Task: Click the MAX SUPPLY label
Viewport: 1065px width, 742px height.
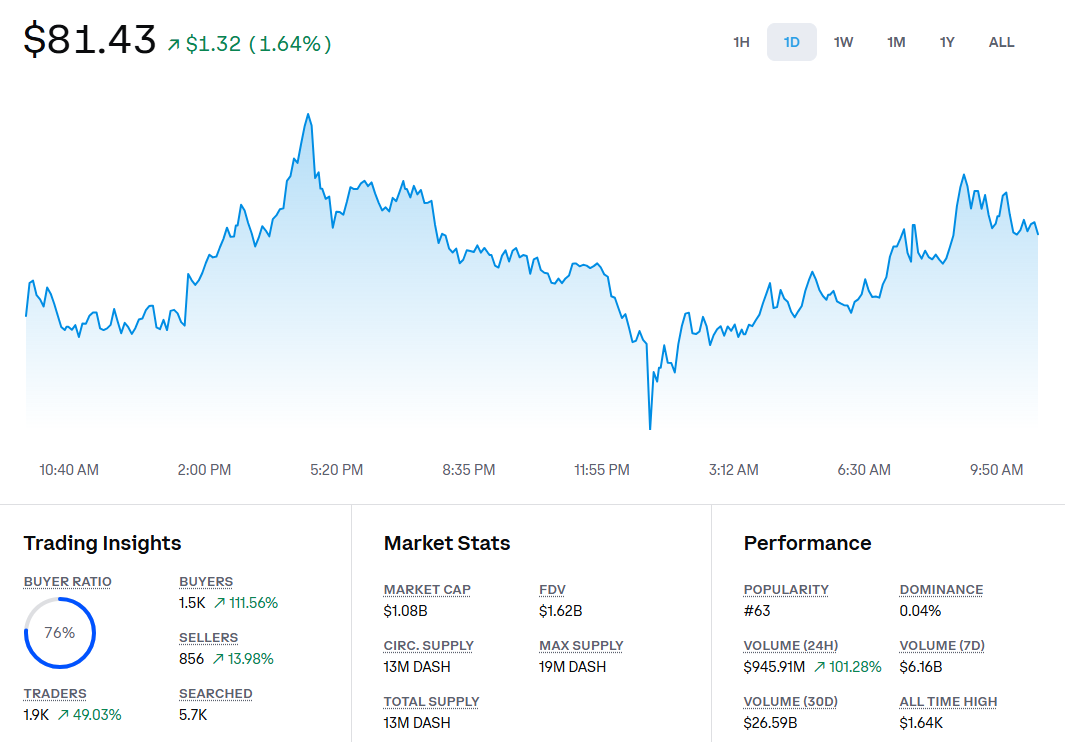Action: (x=581, y=645)
